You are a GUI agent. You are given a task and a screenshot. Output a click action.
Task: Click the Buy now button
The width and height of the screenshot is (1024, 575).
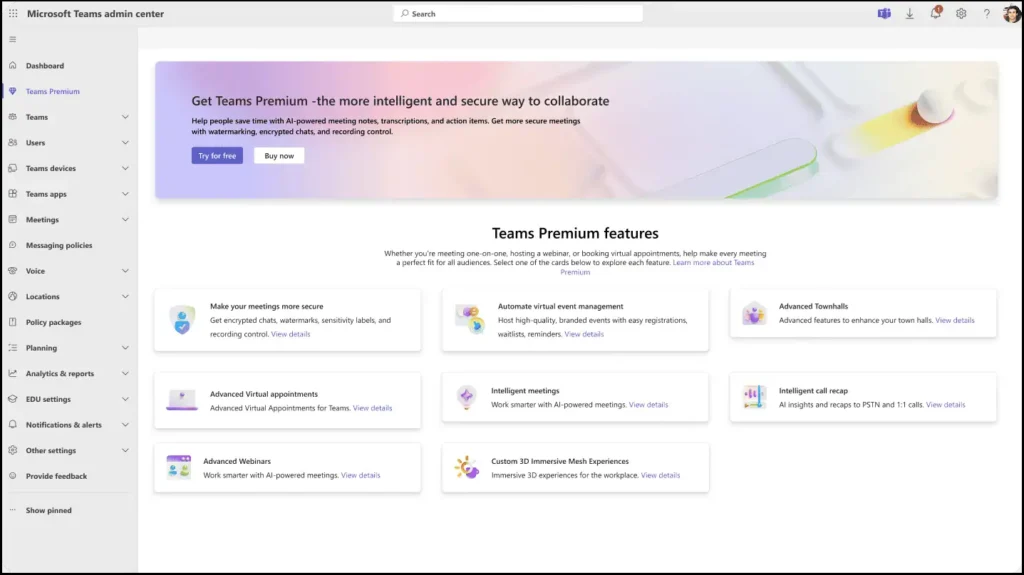pyautogui.click(x=279, y=156)
